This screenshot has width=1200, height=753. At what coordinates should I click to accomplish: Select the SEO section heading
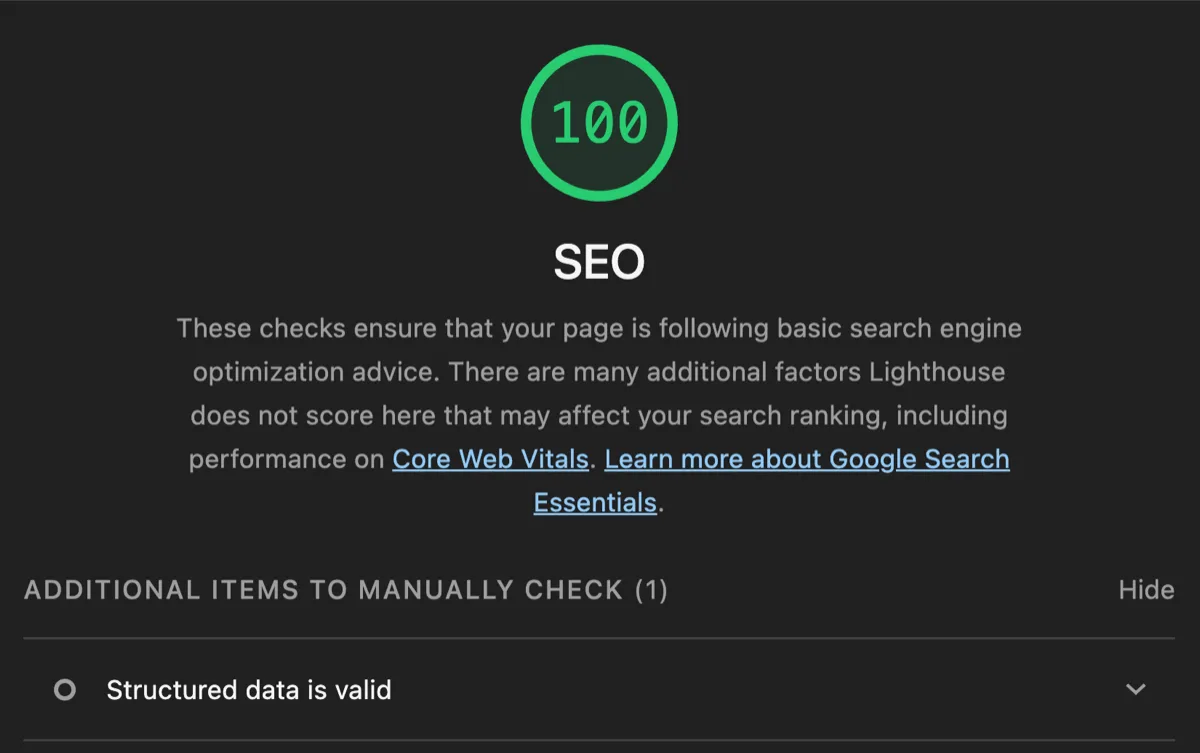click(598, 262)
